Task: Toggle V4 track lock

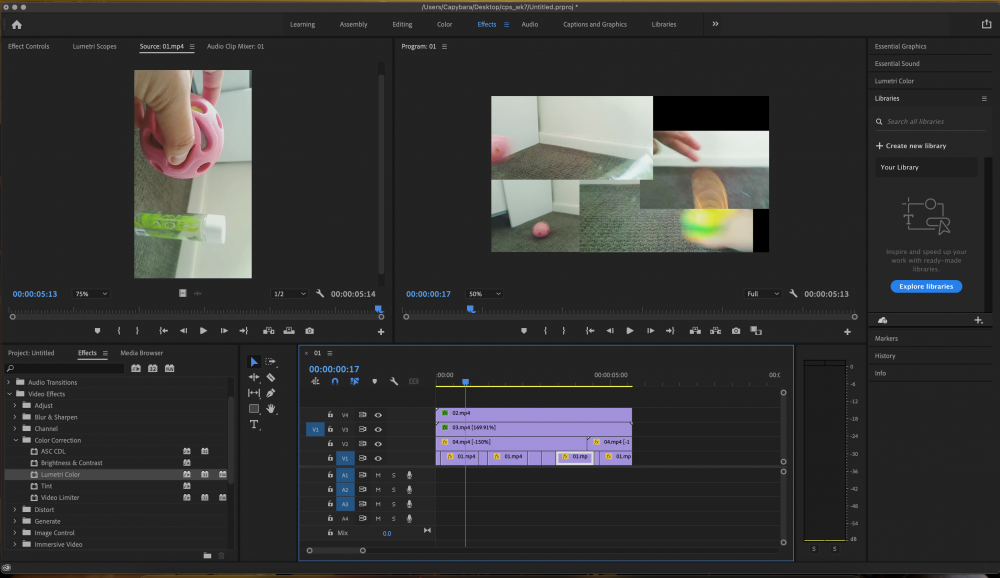Action: point(330,415)
